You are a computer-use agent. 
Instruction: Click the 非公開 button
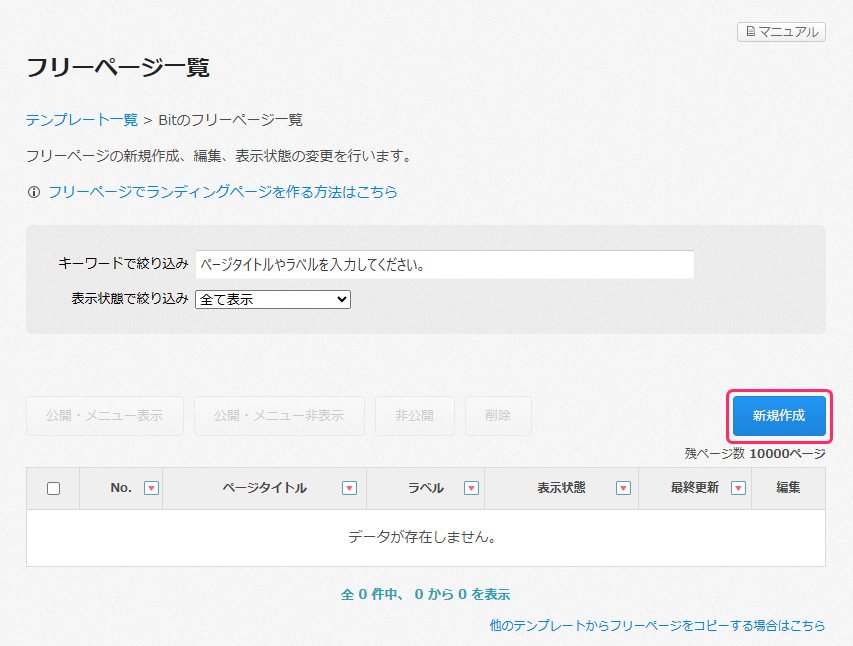point(414,416)
